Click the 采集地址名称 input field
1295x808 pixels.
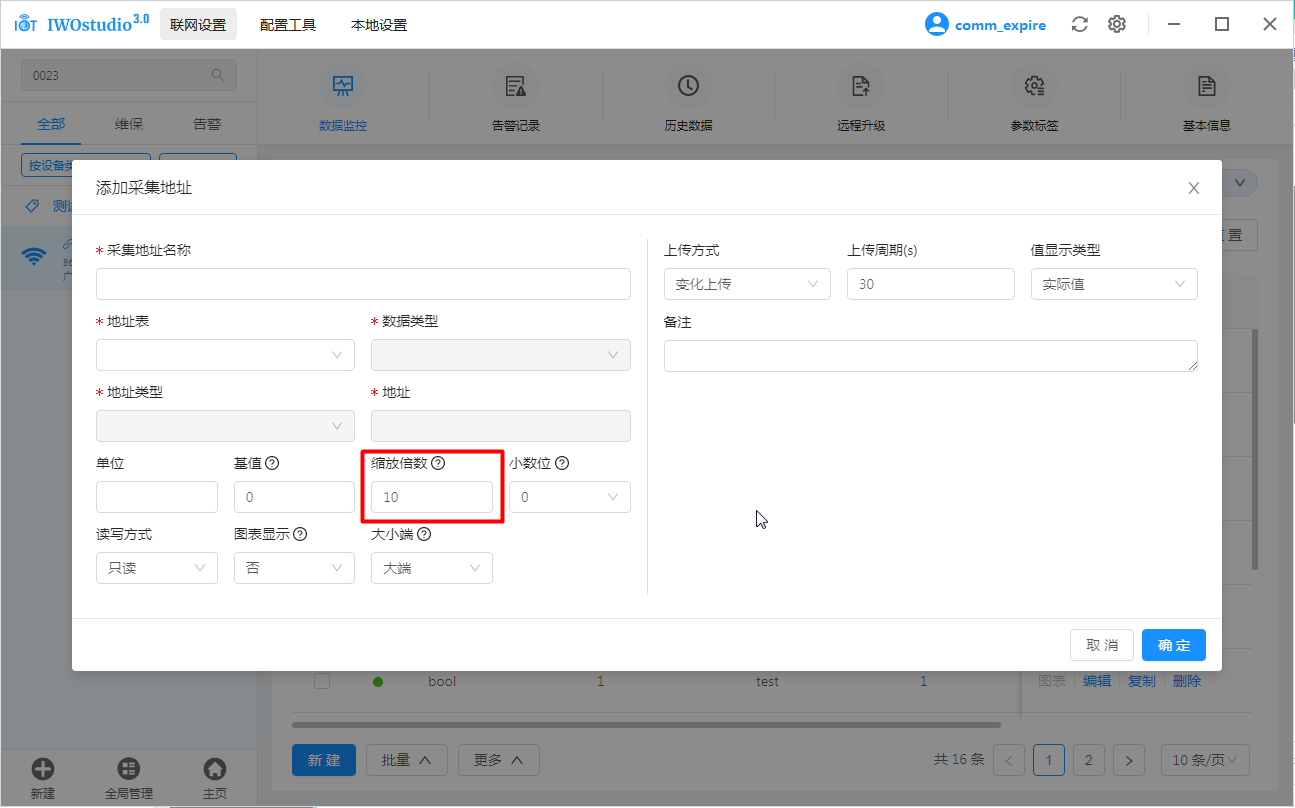[x=363, y=284]
